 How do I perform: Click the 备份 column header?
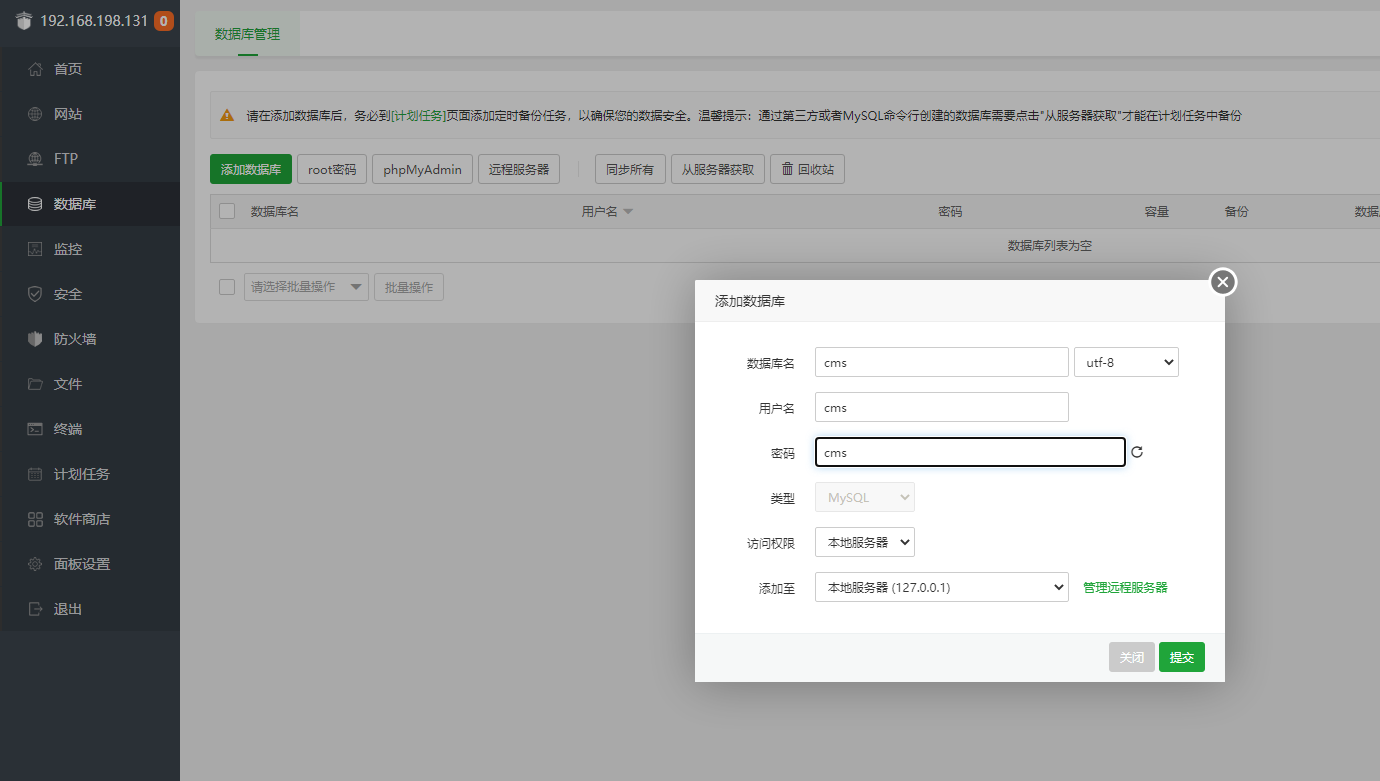coord(1236,212)
